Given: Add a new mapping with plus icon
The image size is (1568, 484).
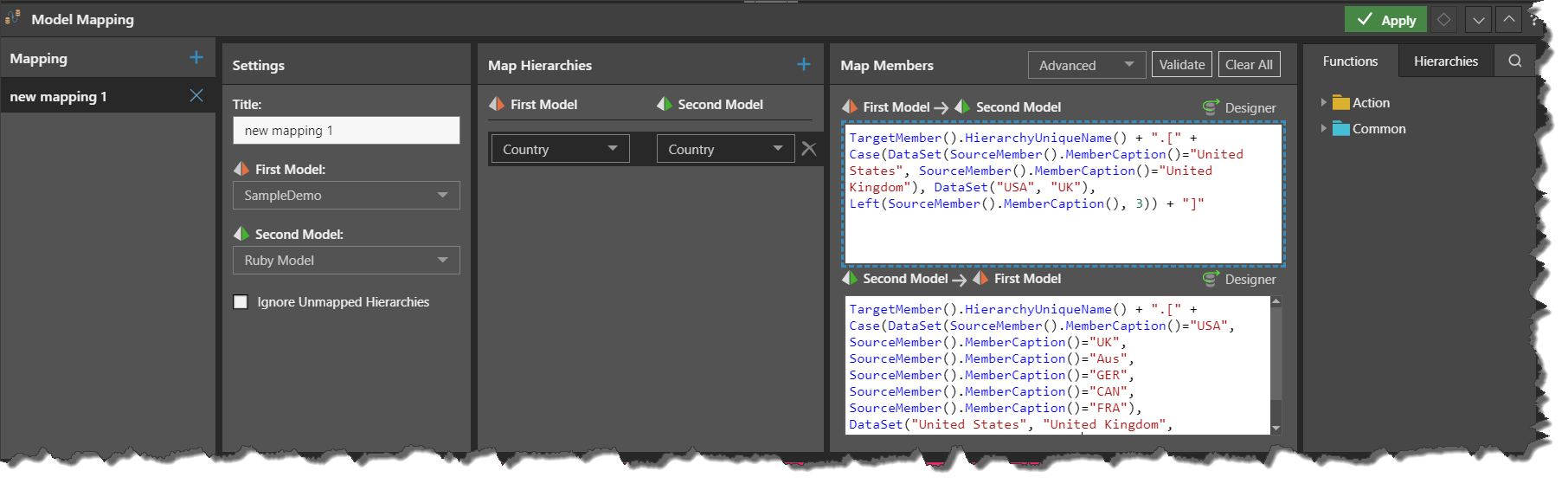Looking at the screenshot, I should coord(196,58).
